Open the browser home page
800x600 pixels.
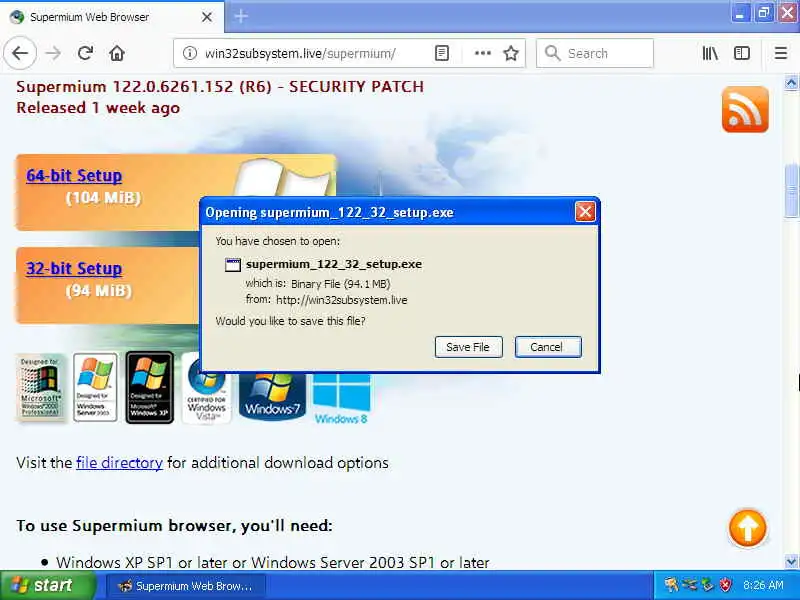point(117,53)
